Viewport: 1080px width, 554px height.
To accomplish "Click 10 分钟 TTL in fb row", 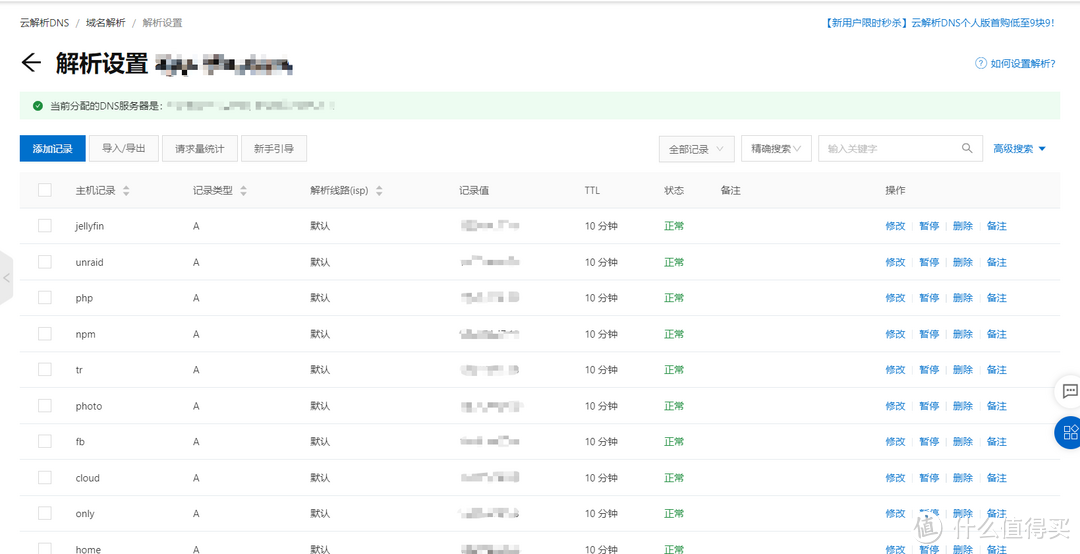I will point(601,441).
